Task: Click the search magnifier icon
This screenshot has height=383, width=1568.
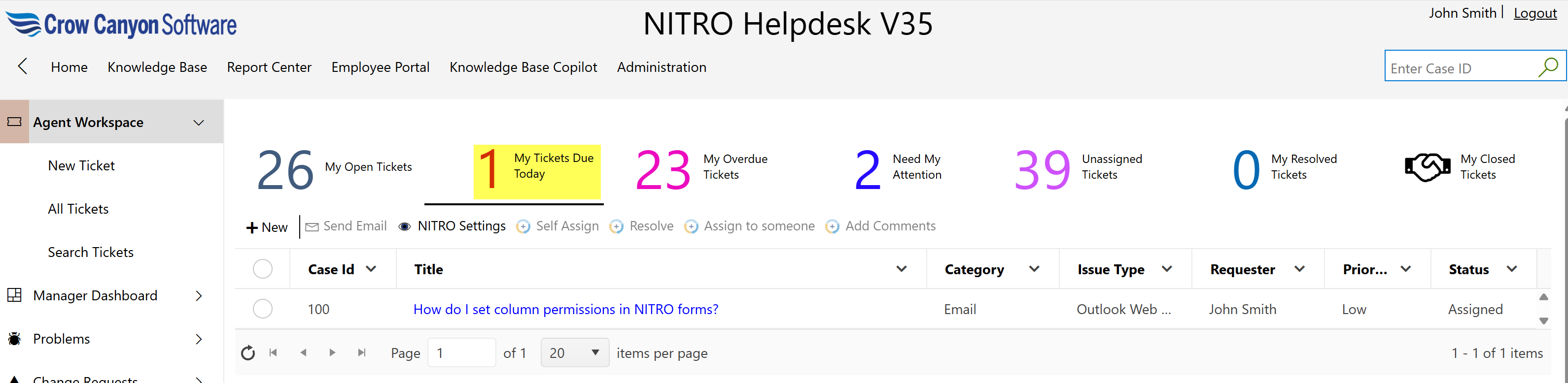Action: click(x=1547, y=67)
